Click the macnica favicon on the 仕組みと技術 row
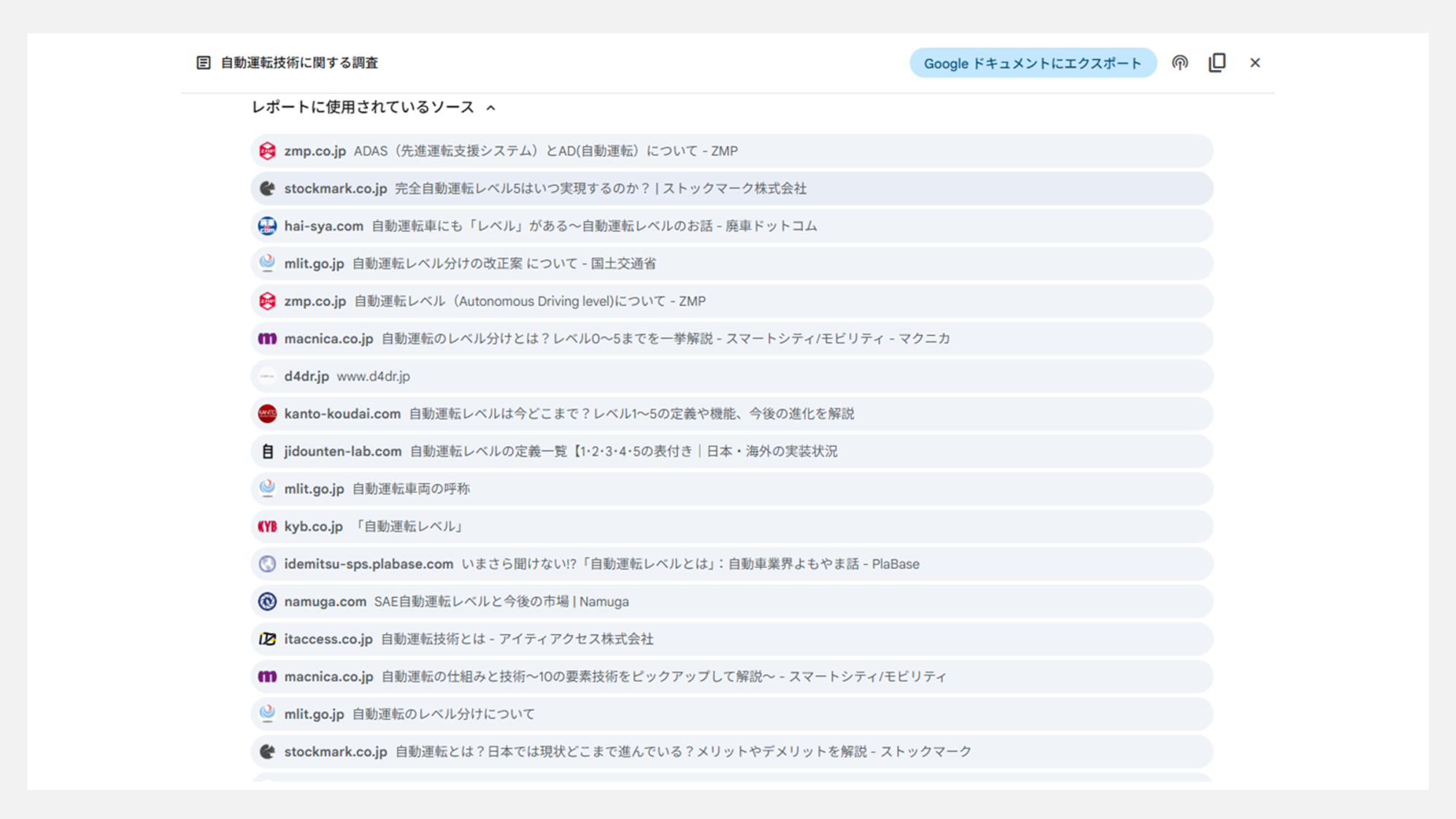This screenshot has height=819, width=1456. point(267,677)
